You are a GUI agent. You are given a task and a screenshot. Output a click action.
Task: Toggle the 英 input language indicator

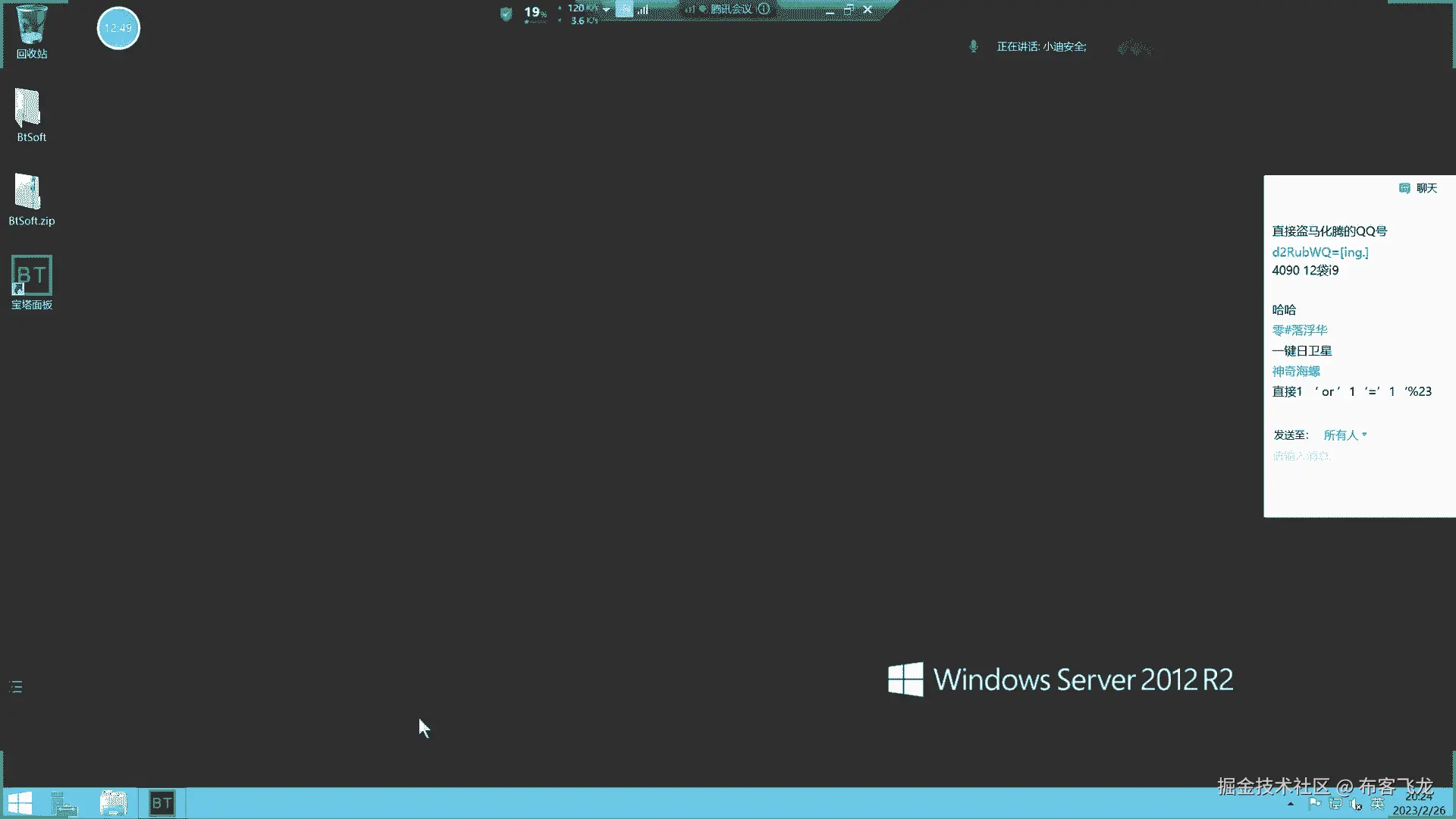click(1377, 804)
